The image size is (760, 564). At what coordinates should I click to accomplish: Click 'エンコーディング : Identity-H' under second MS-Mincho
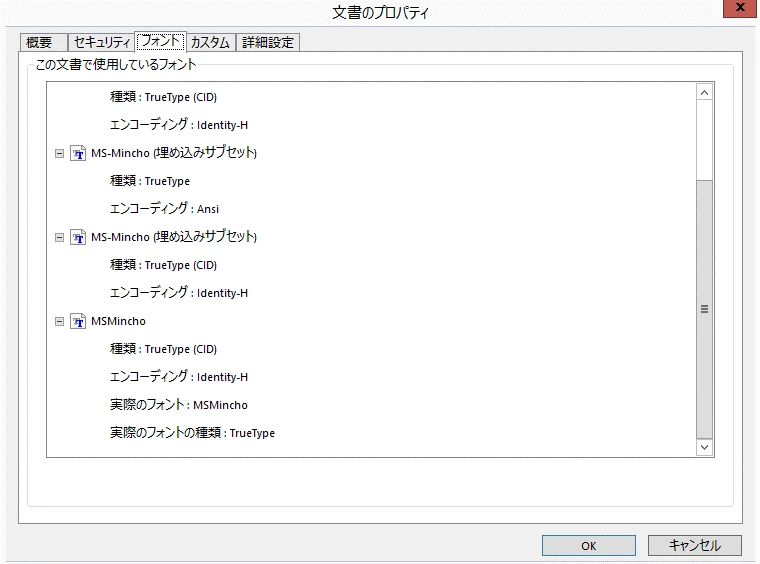(179, 293)
